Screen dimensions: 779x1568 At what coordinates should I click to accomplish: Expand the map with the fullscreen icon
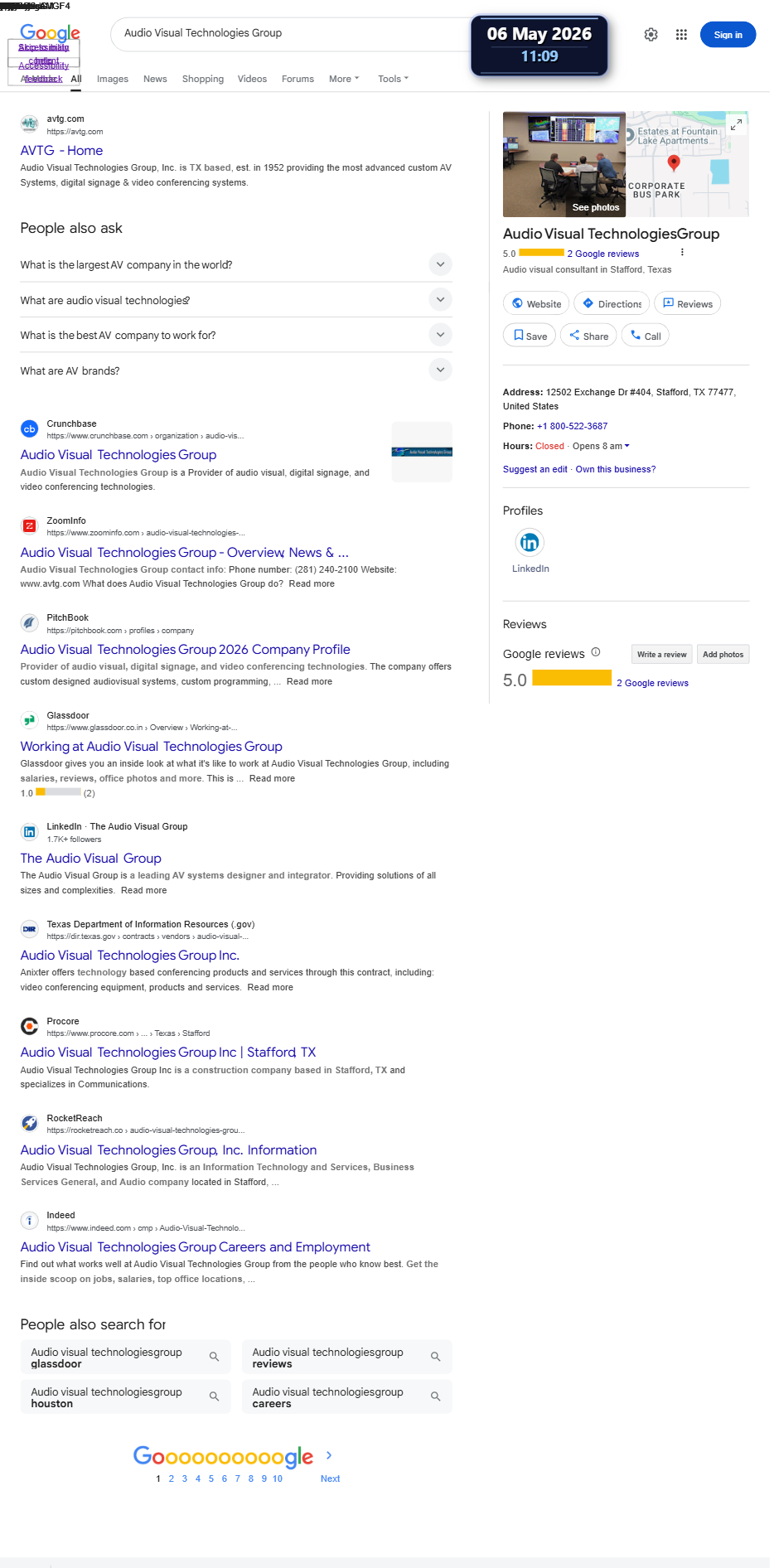pyautogui.click(x=736, y=124)
